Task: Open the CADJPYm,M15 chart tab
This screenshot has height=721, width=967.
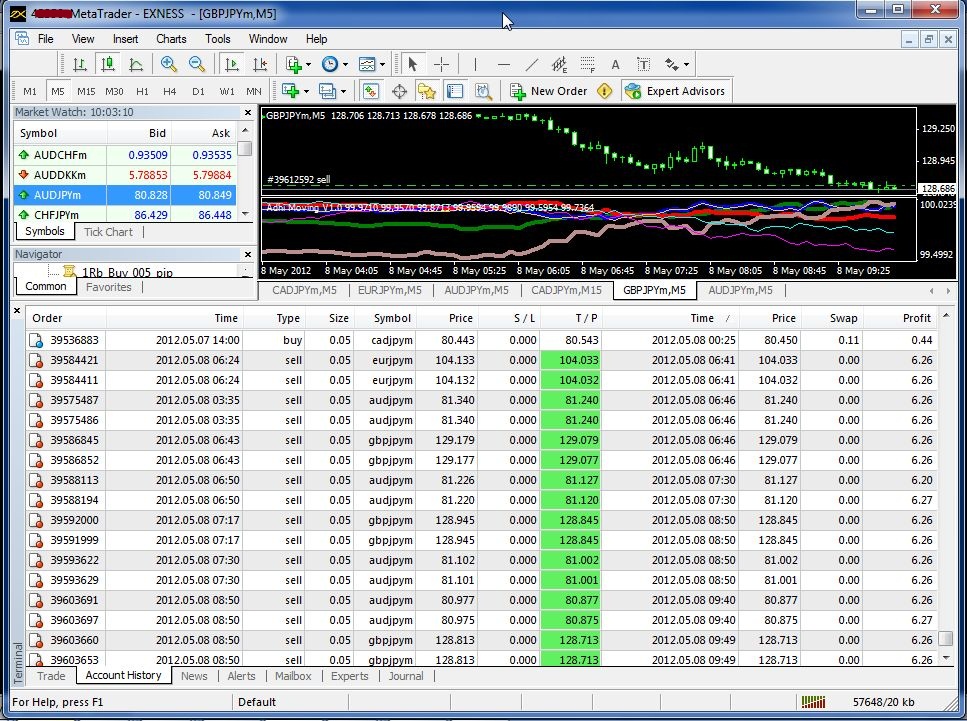Action: pos(566,290)
